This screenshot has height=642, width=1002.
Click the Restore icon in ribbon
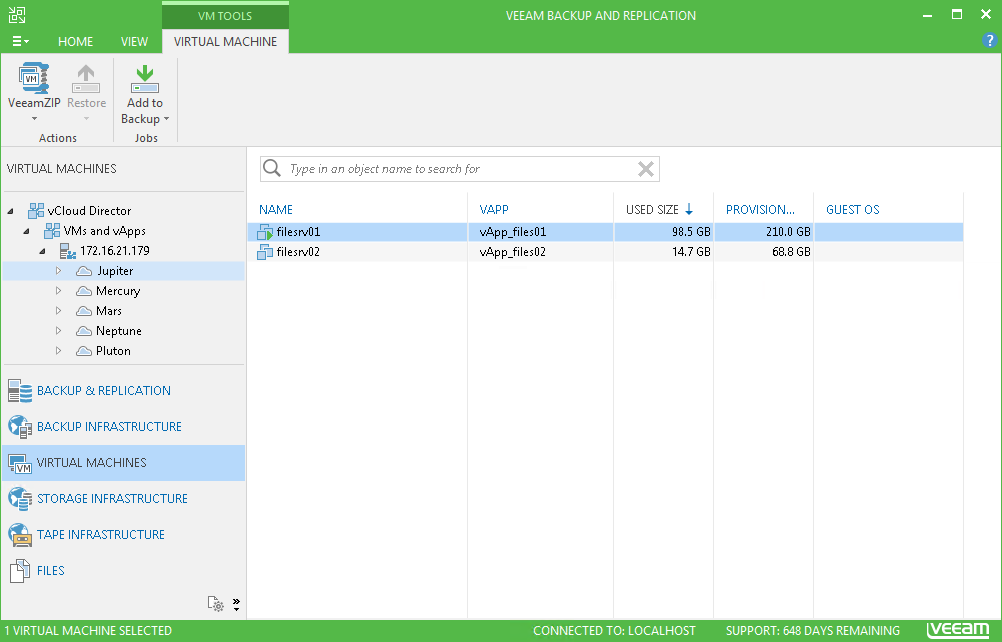pos(86,79)
